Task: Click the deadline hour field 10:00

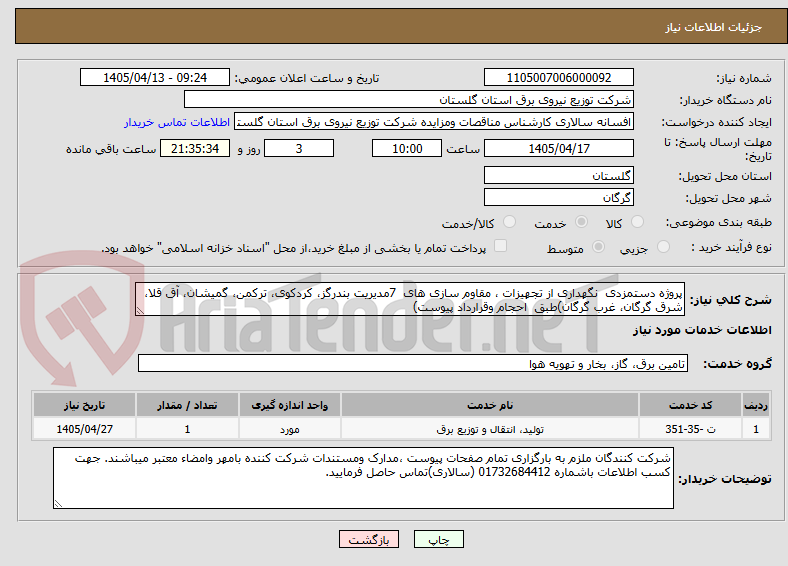Action: 407,148
